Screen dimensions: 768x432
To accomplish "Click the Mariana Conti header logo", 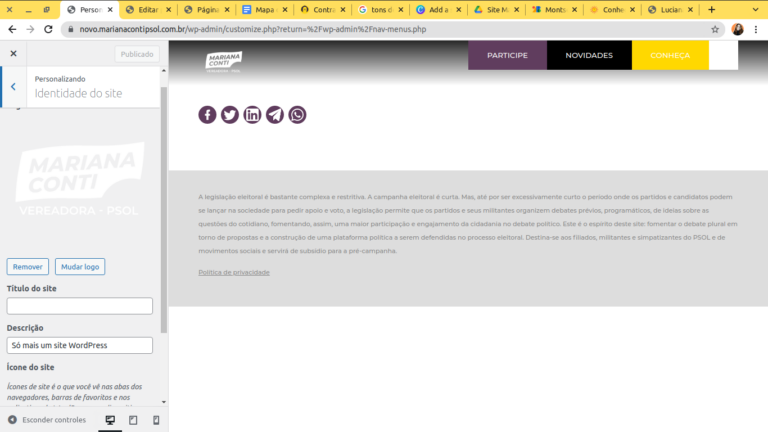I will (224, 62).
